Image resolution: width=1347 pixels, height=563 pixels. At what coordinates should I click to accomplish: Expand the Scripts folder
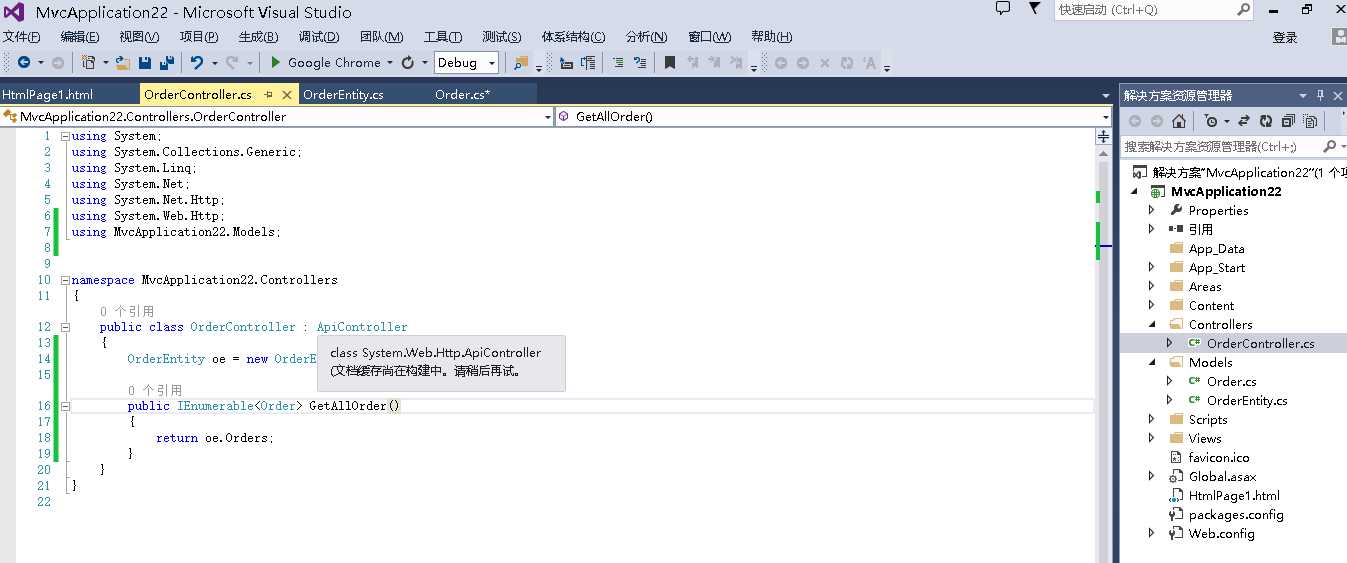1152,419
